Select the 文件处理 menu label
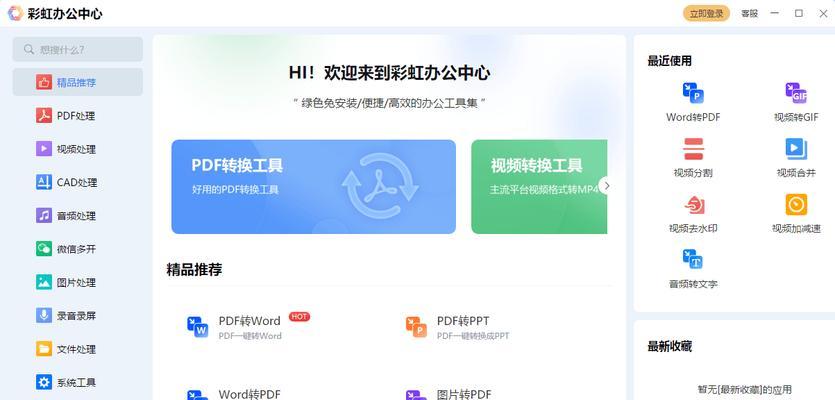The height and width of the screenshot is (400, 835). 76,349
